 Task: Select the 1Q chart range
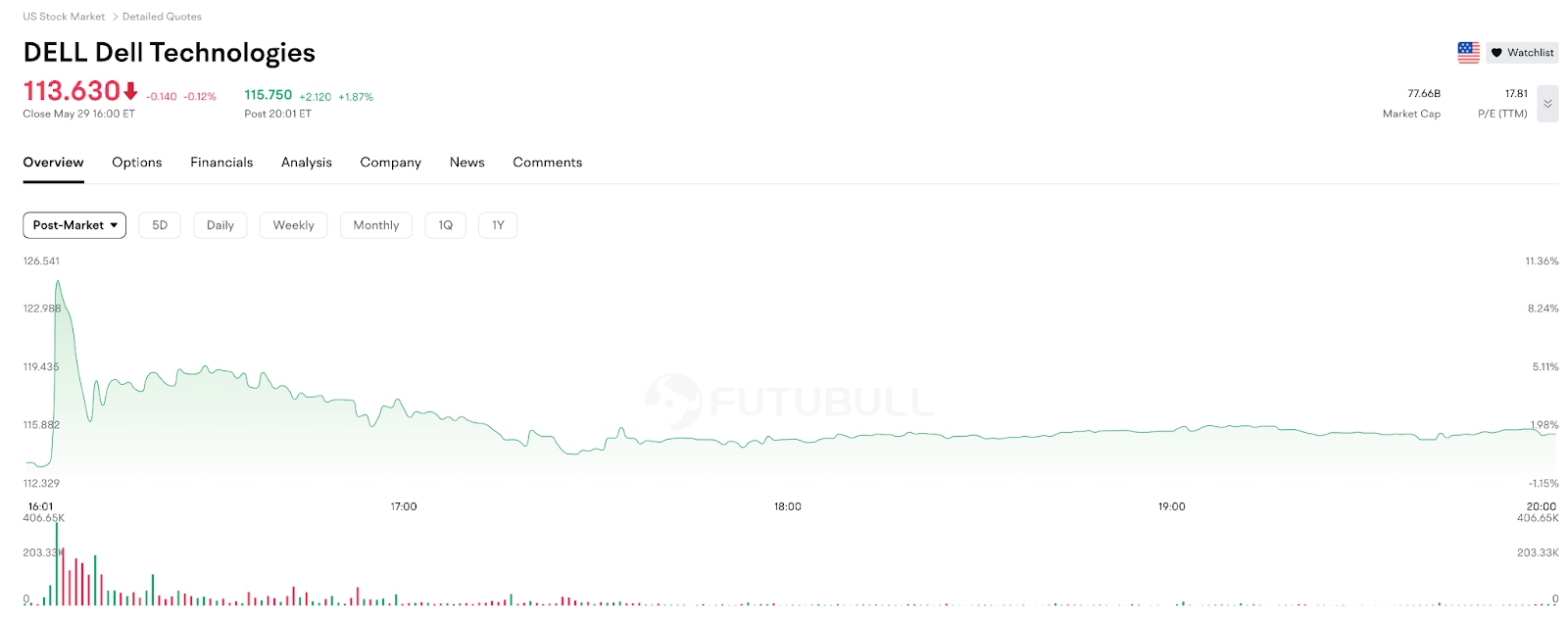pyautogui.click(x=446, y=225)
